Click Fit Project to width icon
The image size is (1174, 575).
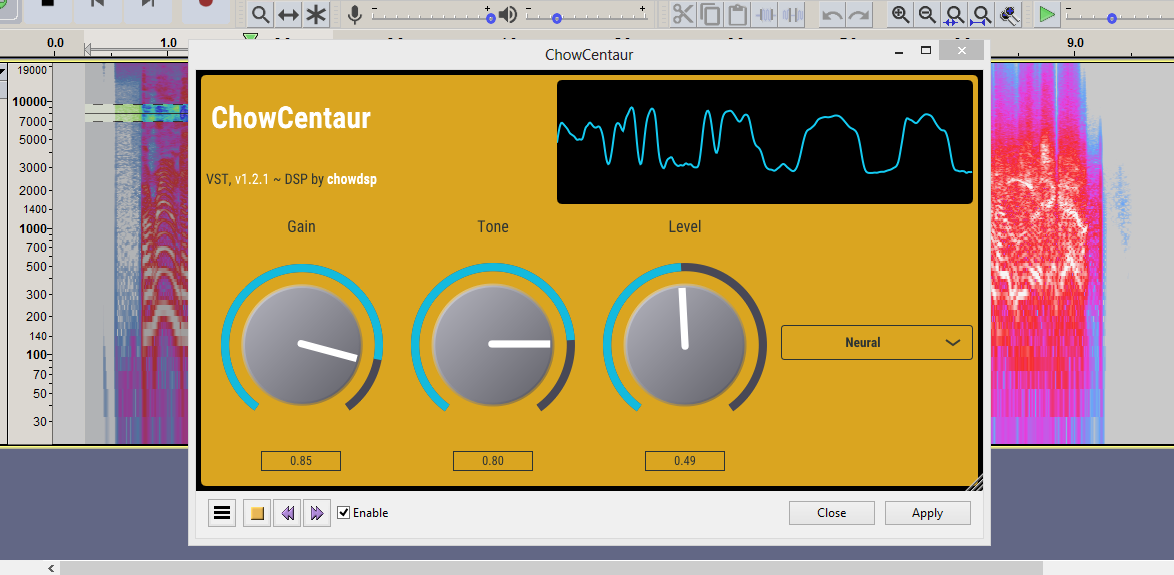coord(982,14)
